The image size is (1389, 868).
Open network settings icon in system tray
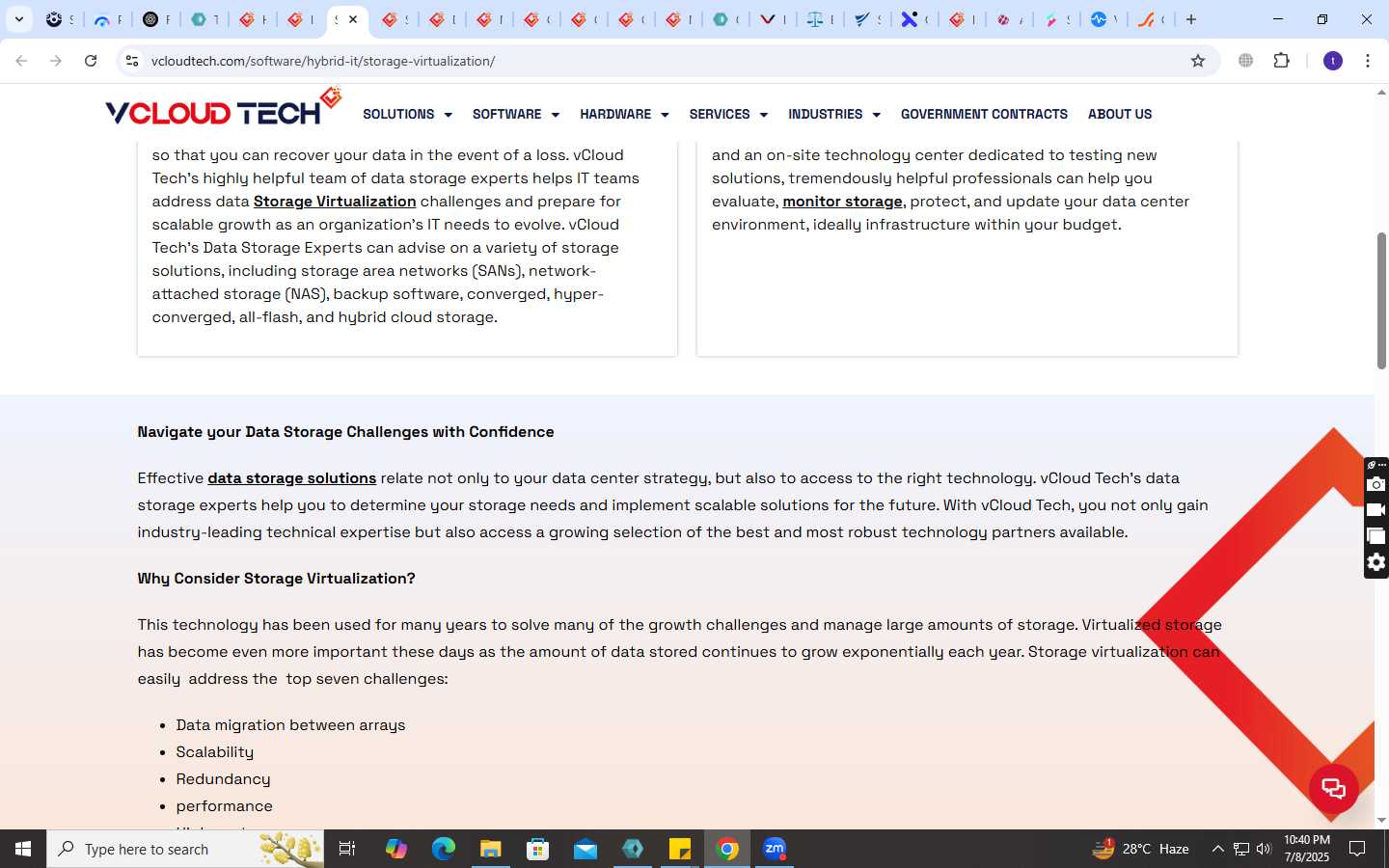click(1241, 849)
